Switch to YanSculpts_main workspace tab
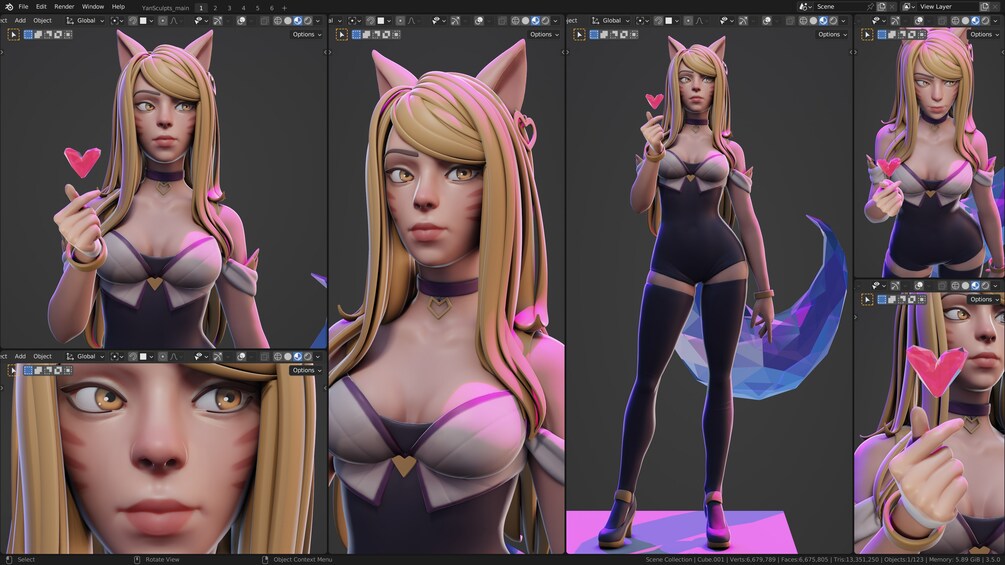Viewport: 1005px width, 565px height. coord(165,8)
